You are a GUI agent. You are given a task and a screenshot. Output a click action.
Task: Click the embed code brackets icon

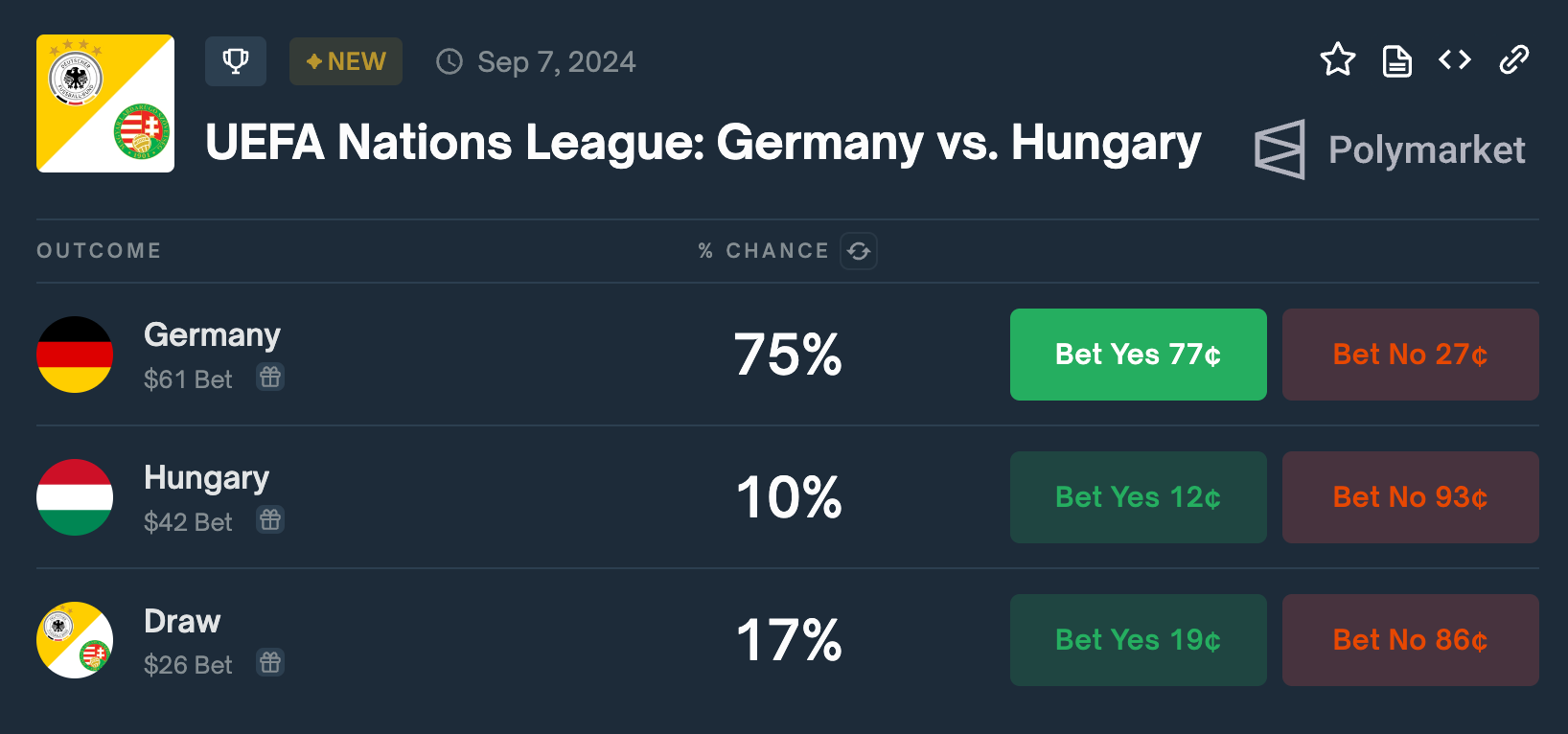tap(1455, 60)
